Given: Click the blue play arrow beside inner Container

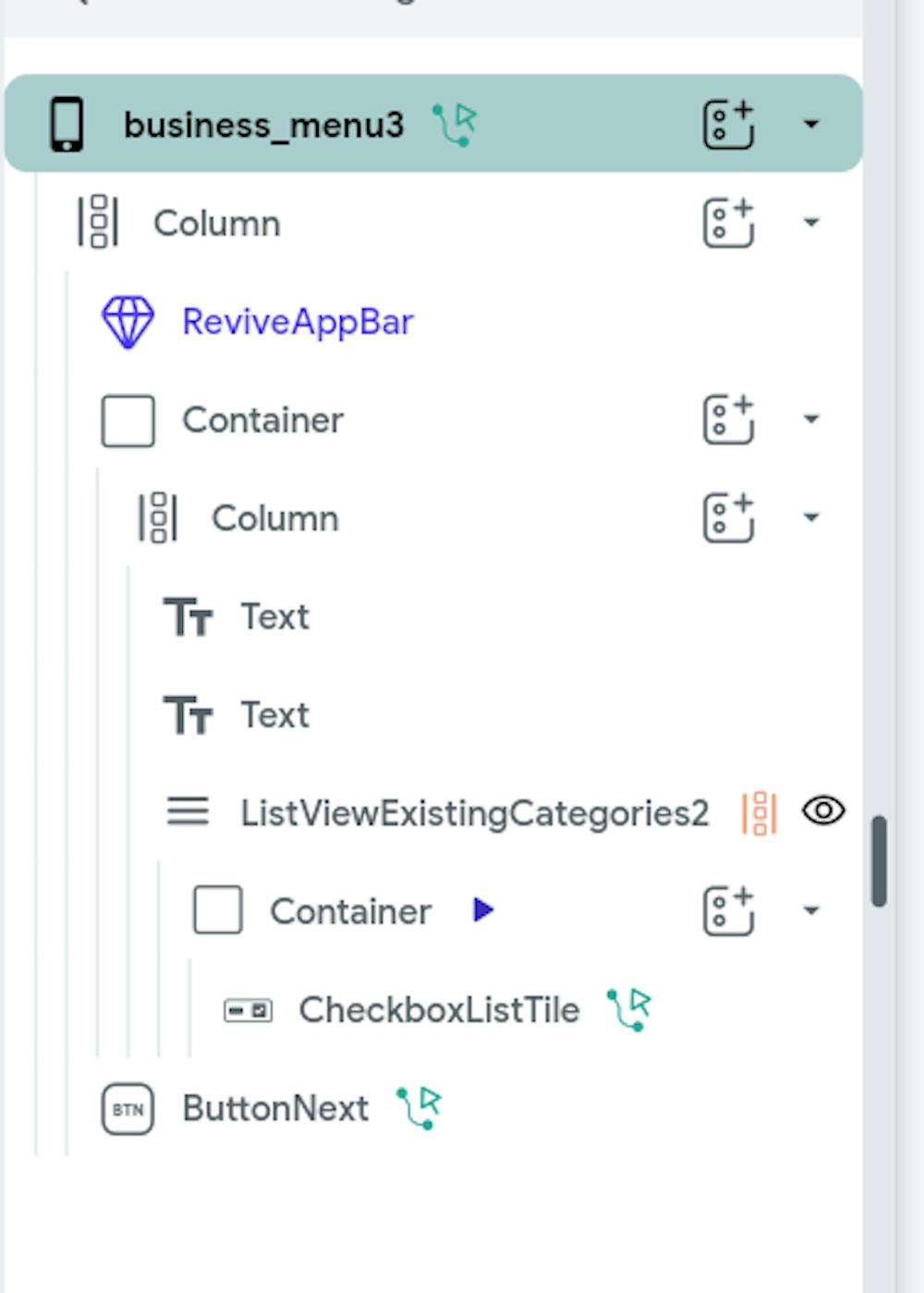Looking at the screenshot, I should (x=482, y=910).
